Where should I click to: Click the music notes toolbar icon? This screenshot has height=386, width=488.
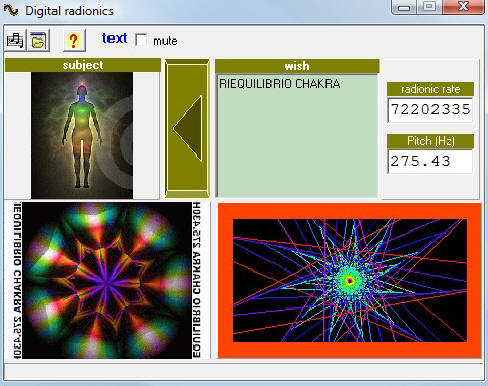(15, 40)
